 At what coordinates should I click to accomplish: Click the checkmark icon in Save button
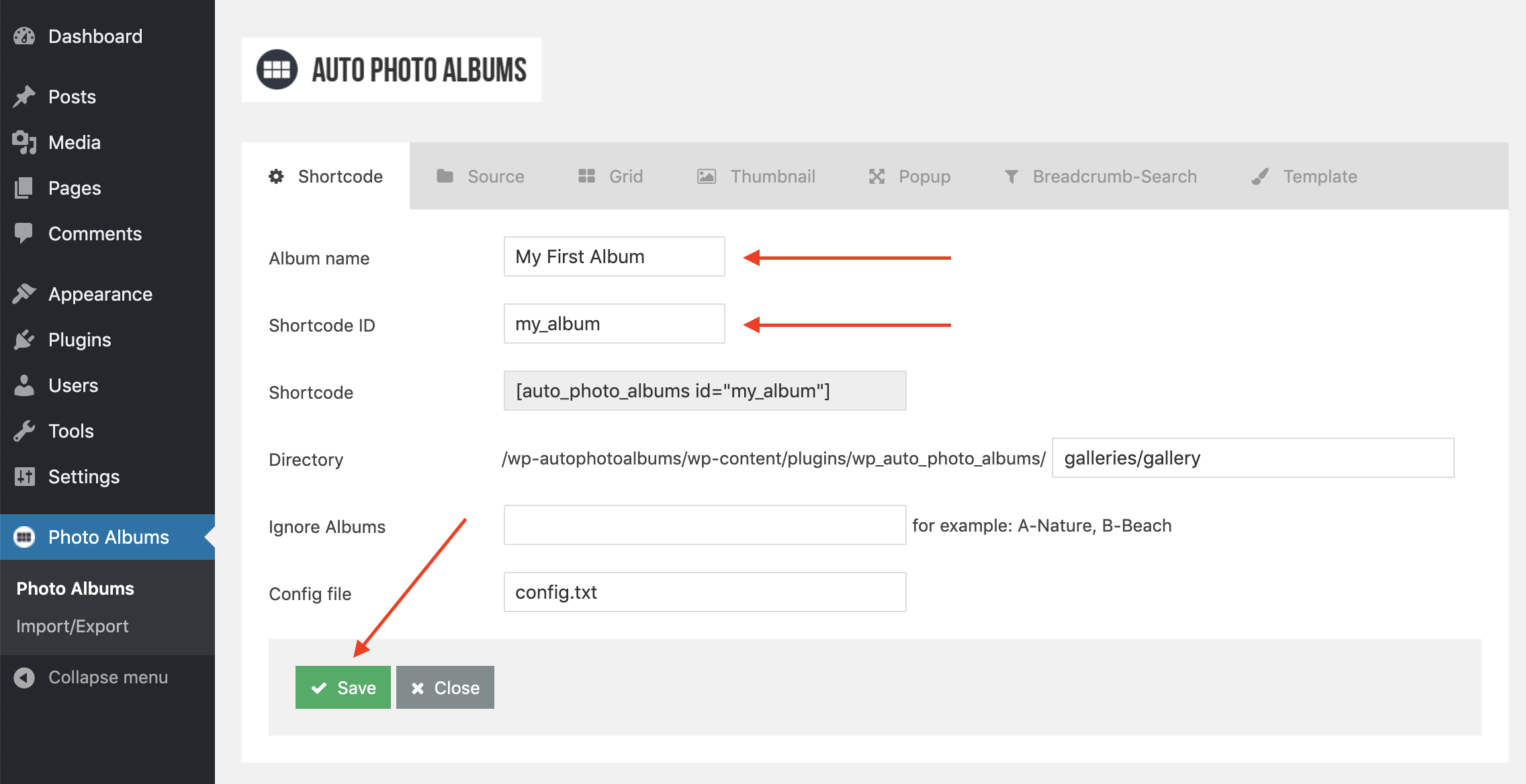[319, 688]
